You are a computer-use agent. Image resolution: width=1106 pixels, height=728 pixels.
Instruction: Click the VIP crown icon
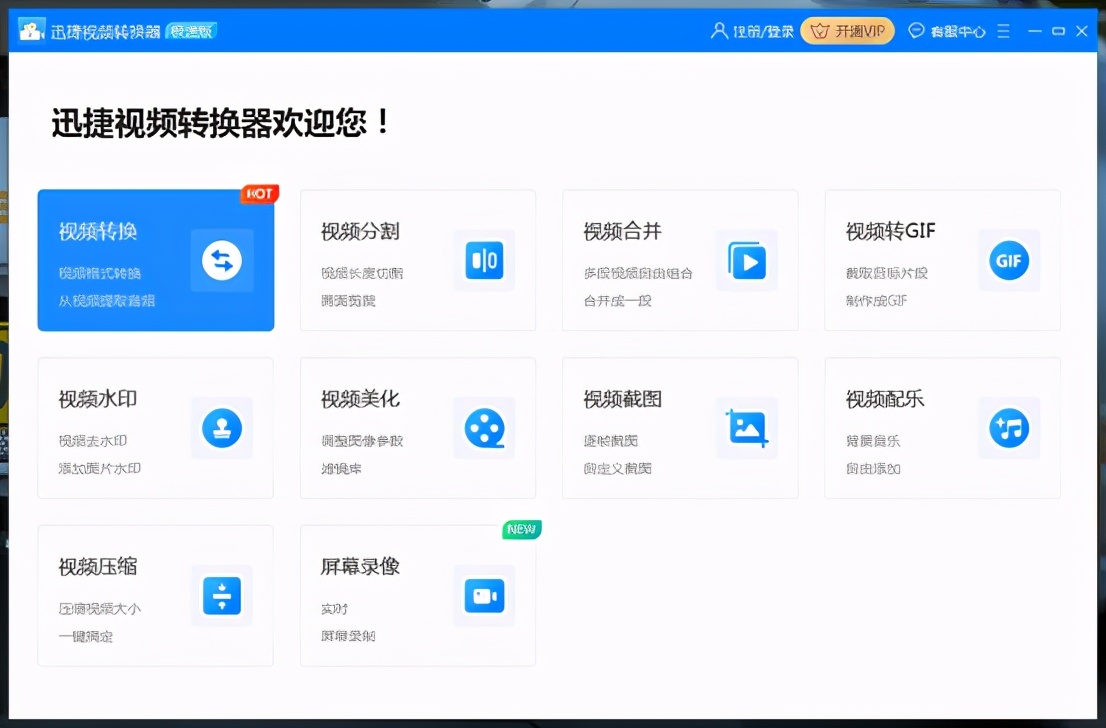pos(820,31)
